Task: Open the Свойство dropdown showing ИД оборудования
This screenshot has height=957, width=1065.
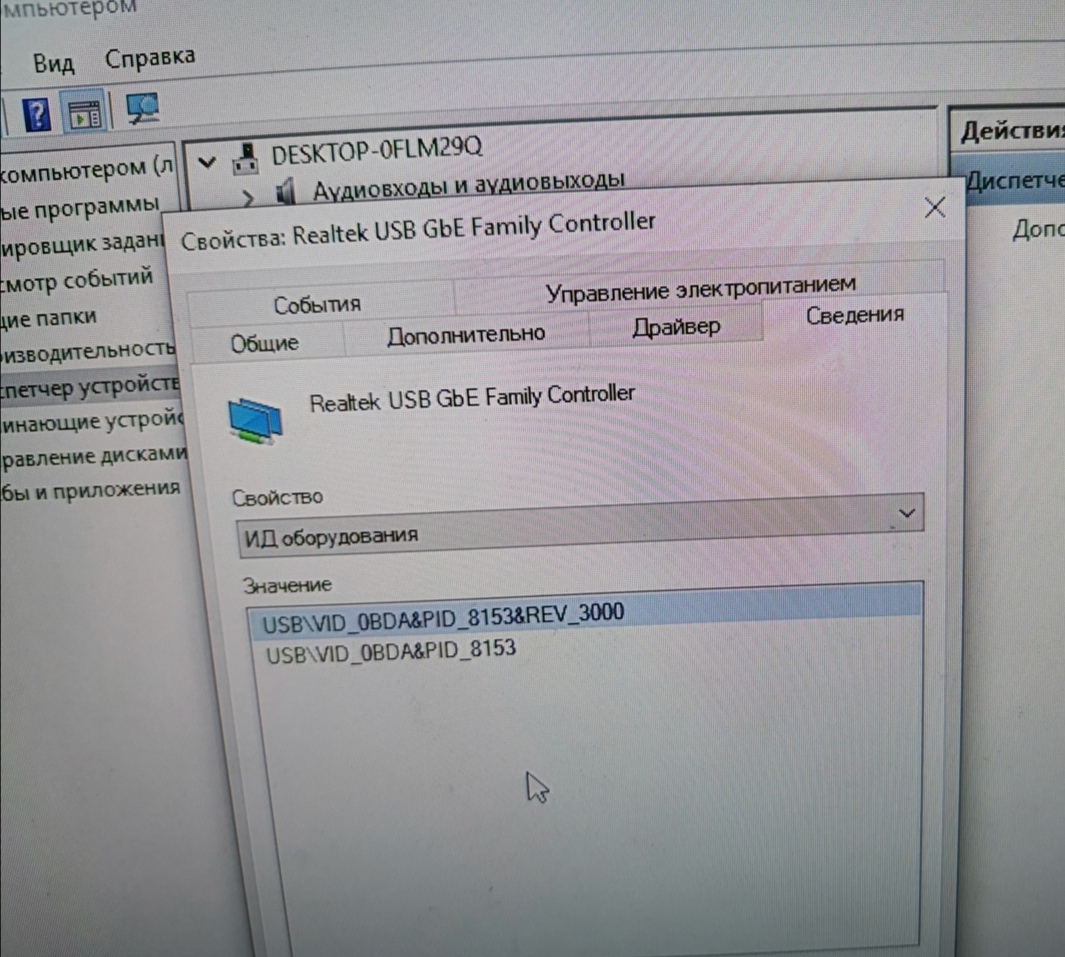Action: click(x=580, y=525)
